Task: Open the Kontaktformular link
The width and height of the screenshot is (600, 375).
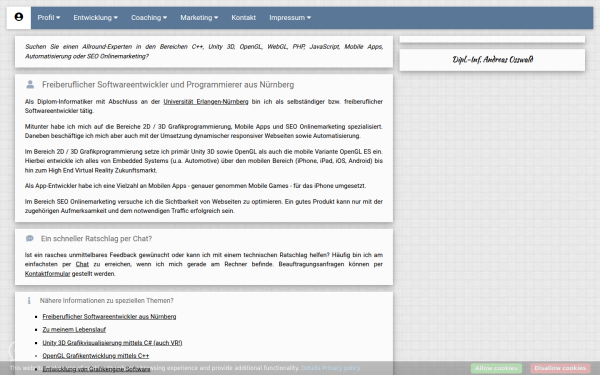Action: click(x=47, y=274)
